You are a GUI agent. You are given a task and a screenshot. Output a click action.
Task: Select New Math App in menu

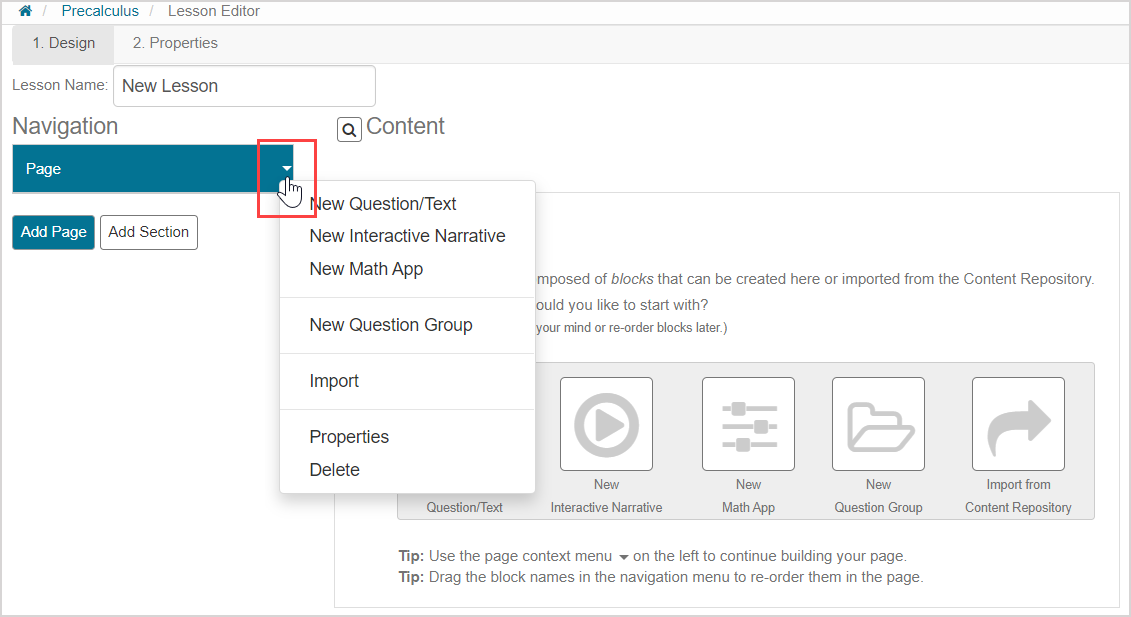coord(366,269)
